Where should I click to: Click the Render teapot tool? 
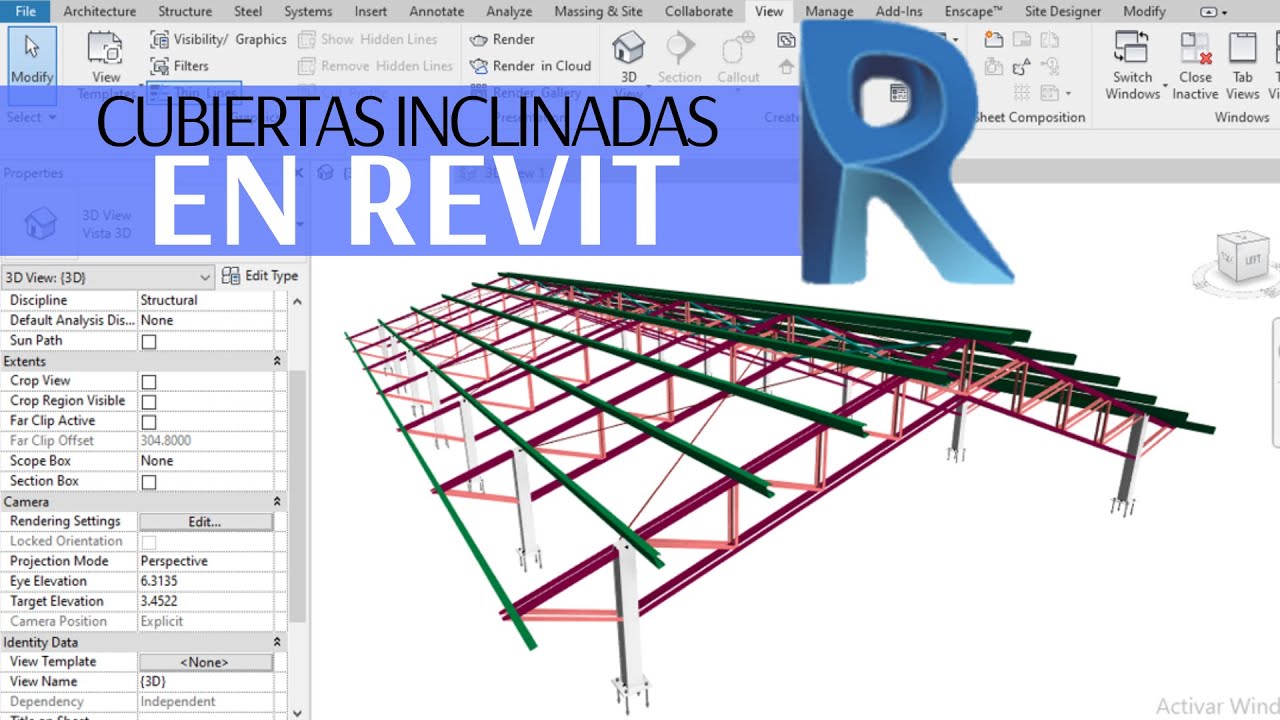click(501, 40)
